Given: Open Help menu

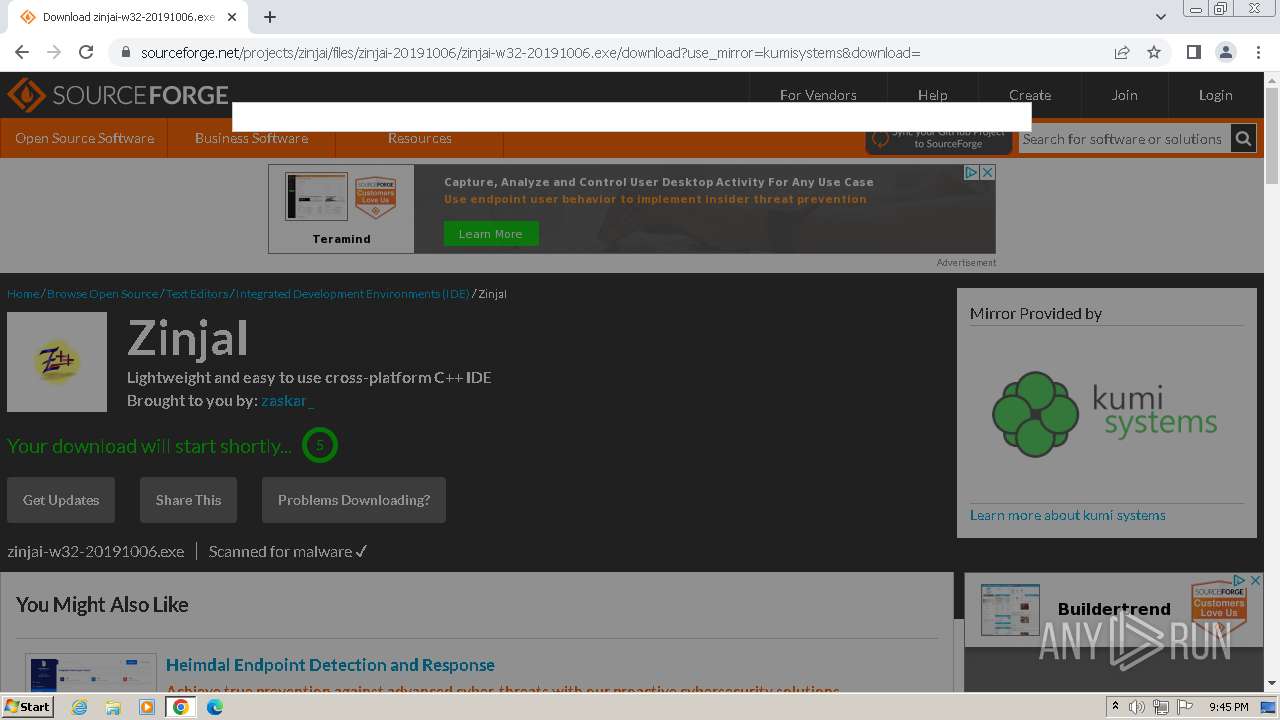Looking at the screenshot, I should pos(932,95).
